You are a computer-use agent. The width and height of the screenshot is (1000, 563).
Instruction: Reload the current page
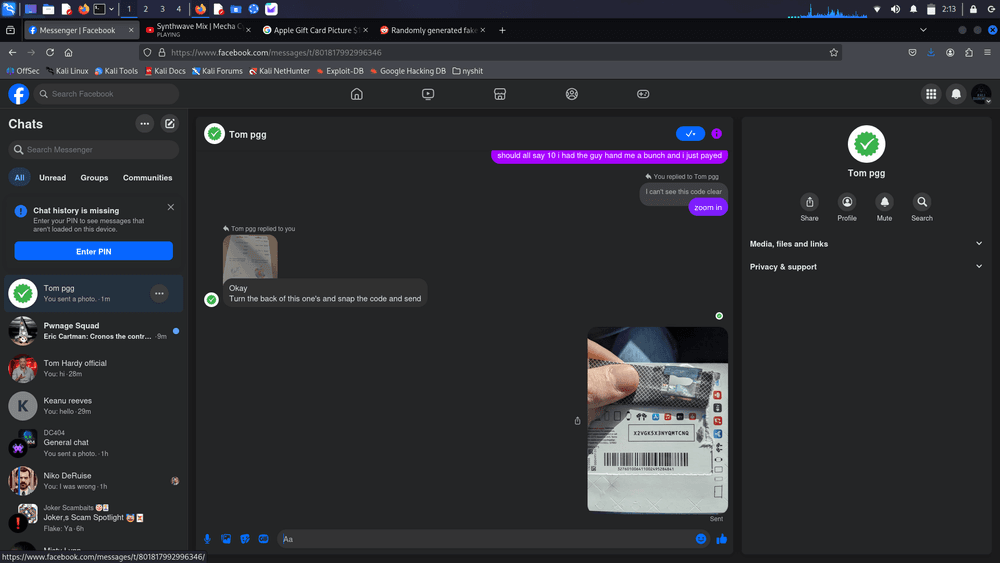point(50,52)
